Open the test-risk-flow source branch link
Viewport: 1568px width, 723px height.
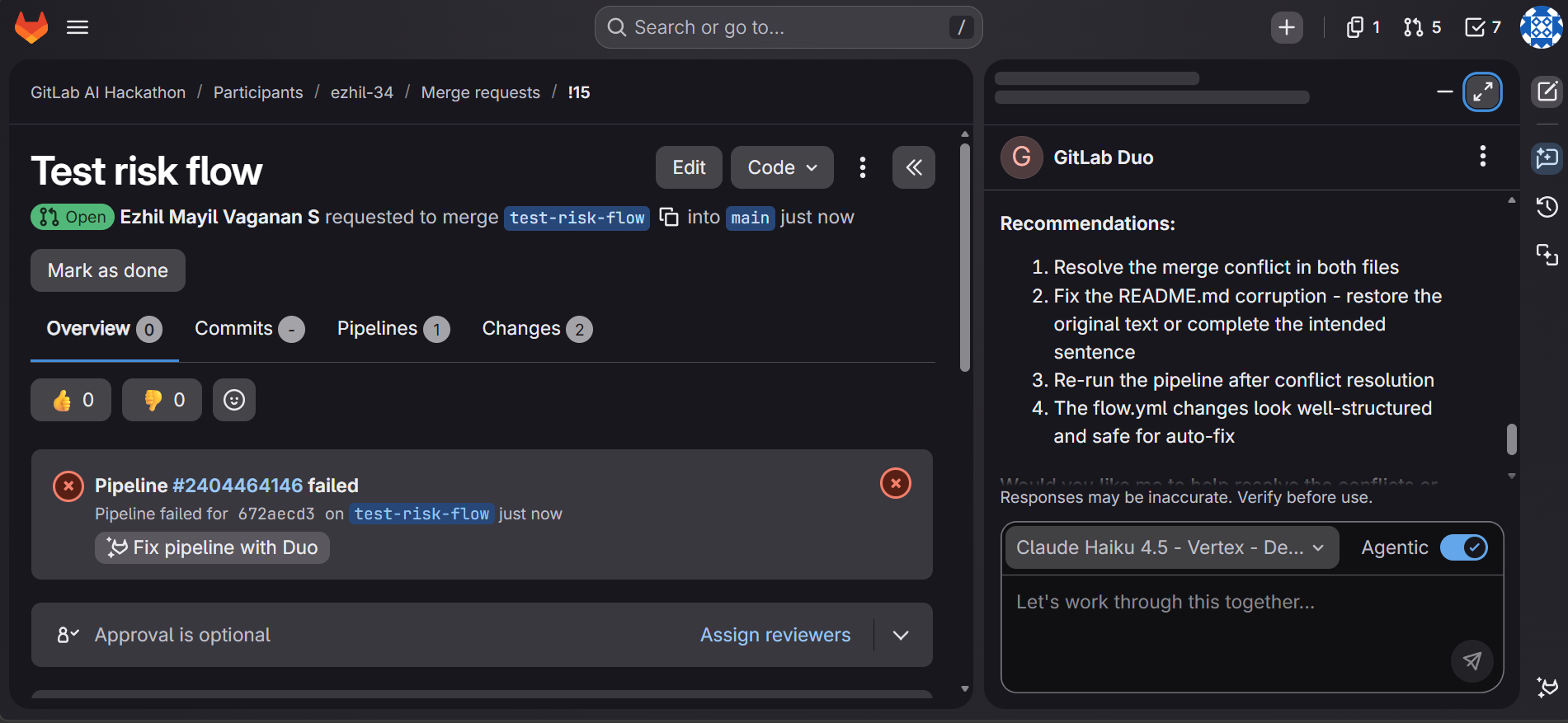[x=577, y=218]
